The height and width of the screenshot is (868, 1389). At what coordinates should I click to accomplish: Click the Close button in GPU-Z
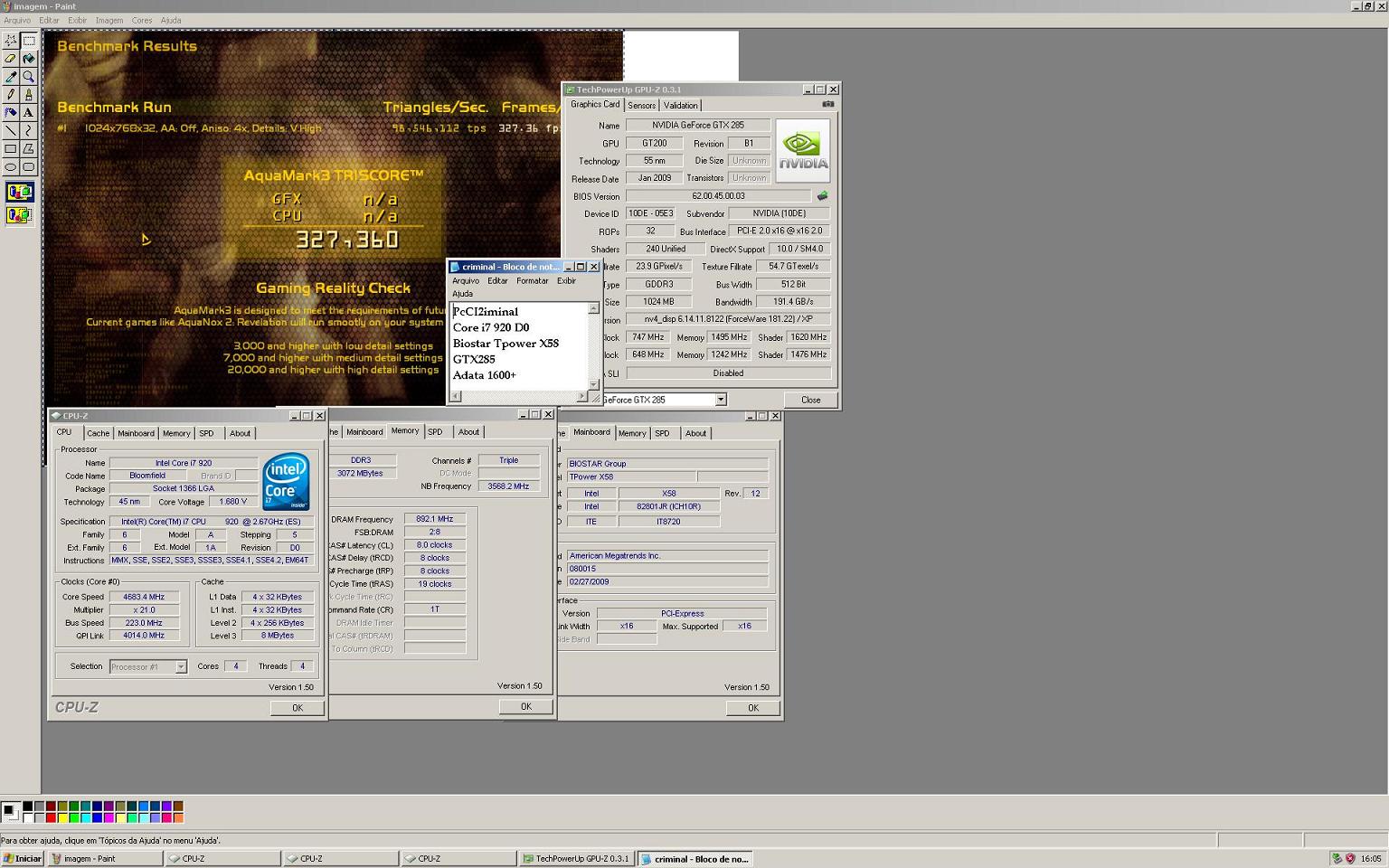(810, 400)
